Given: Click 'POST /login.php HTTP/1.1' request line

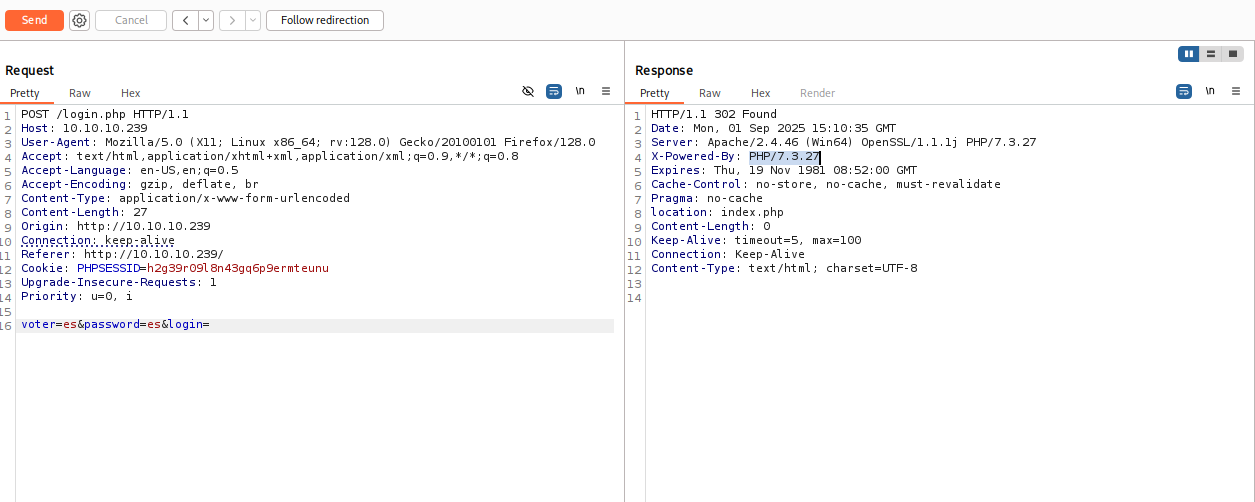Looking at the screenshot, I should tap(105, 114).
